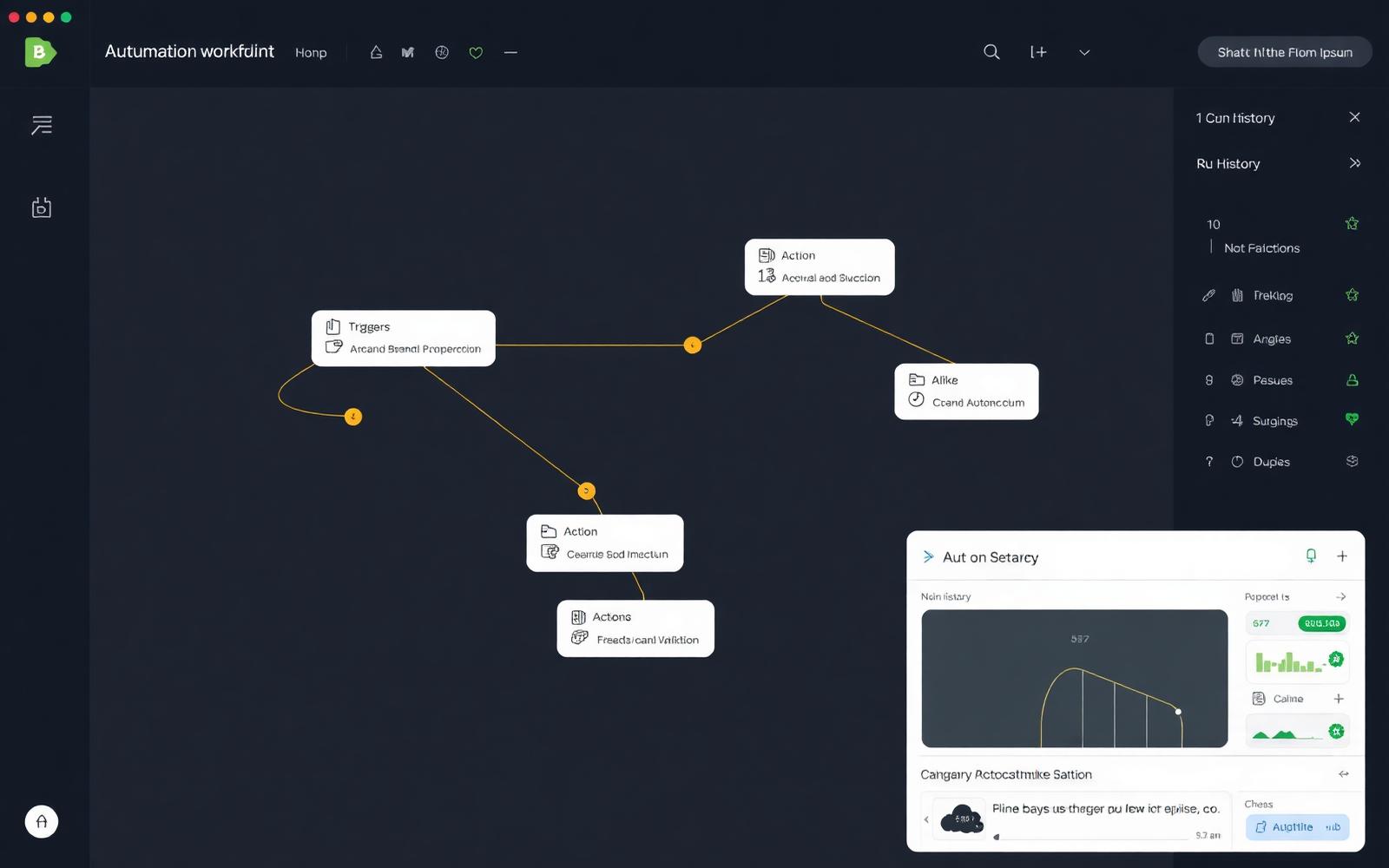This screenshot has height=868, width=1389.
Task: Select Angles history item
Action: [1272, 339]
